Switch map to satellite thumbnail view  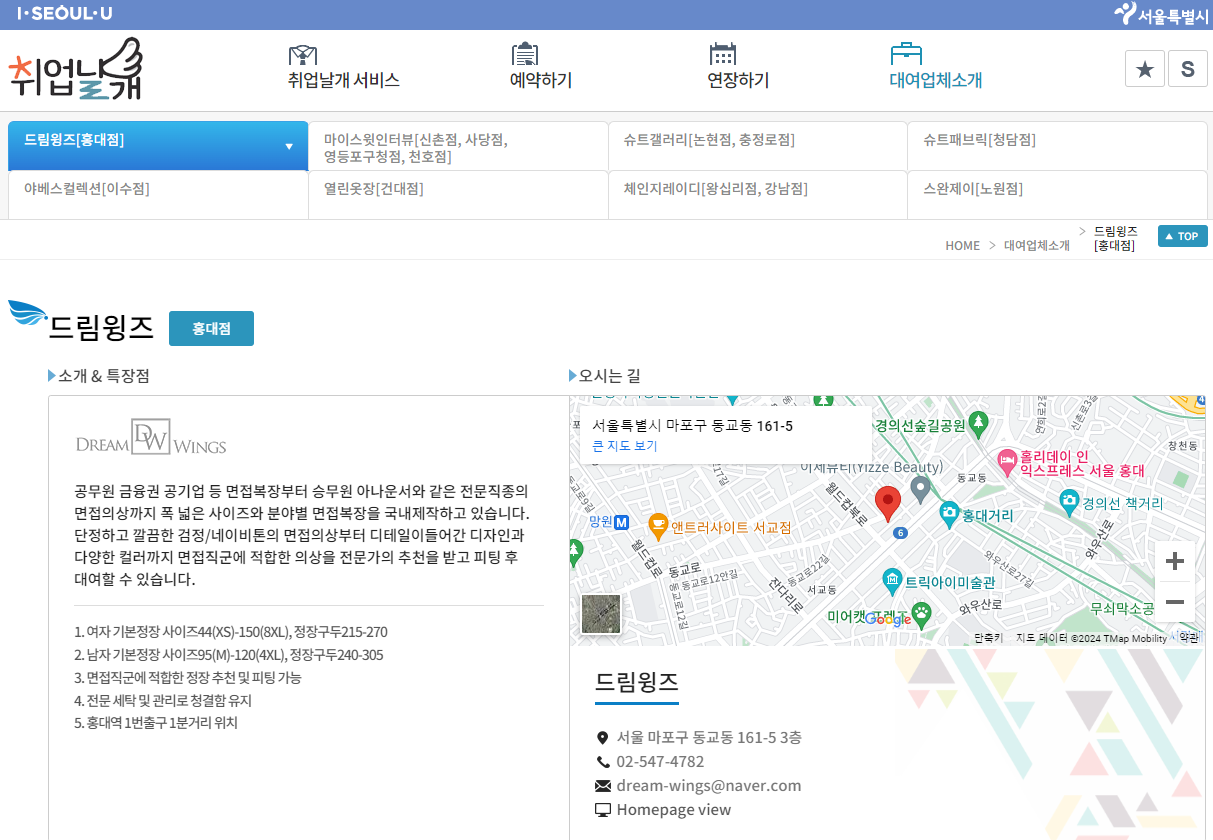coord(601,614)
